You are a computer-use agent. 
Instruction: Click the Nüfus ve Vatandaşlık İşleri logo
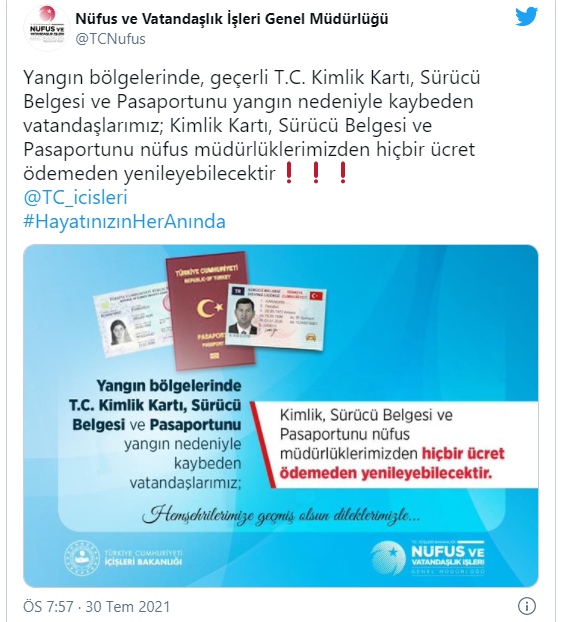[x=428, y=557]
